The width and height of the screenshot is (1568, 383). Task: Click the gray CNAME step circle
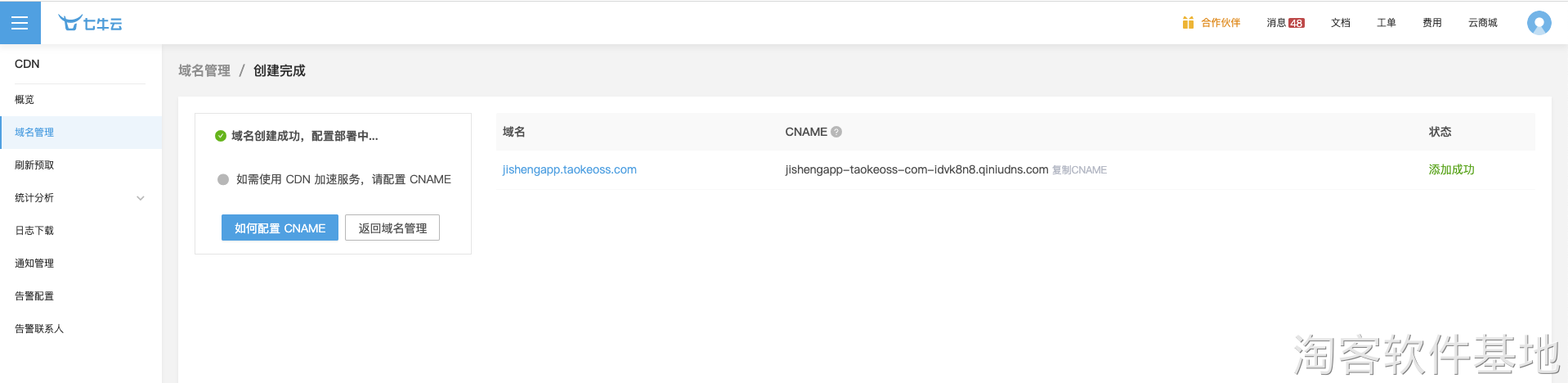[223, 179]
